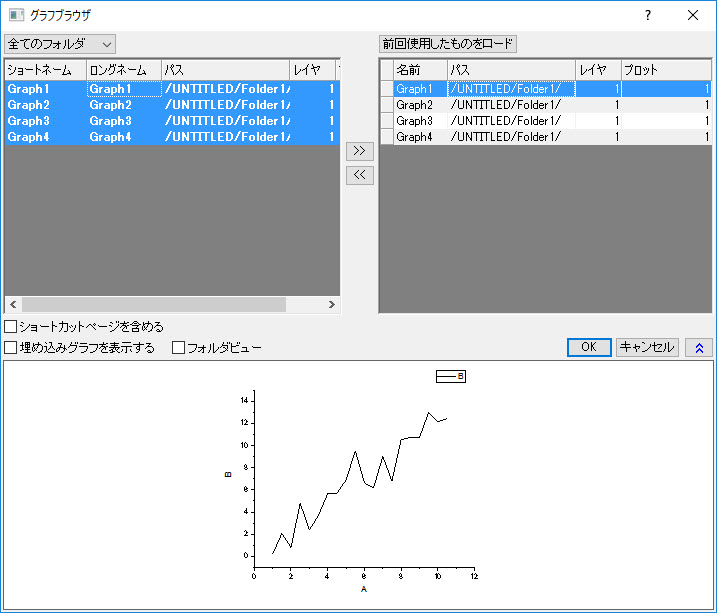The width and height of the screenshot is (717, 613).
Task: Select Graph2 name in right list
Action: (420, 105)
